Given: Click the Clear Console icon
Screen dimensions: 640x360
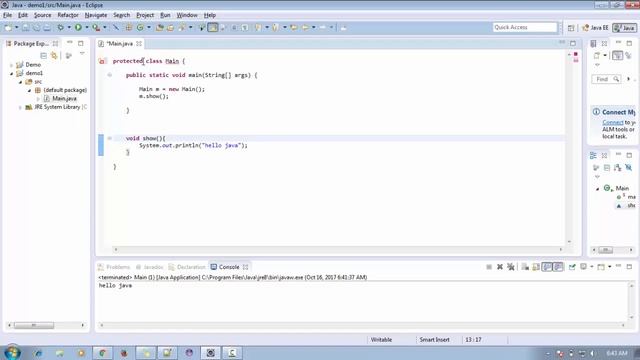Looking at the screenshot, I should point(525,267).
